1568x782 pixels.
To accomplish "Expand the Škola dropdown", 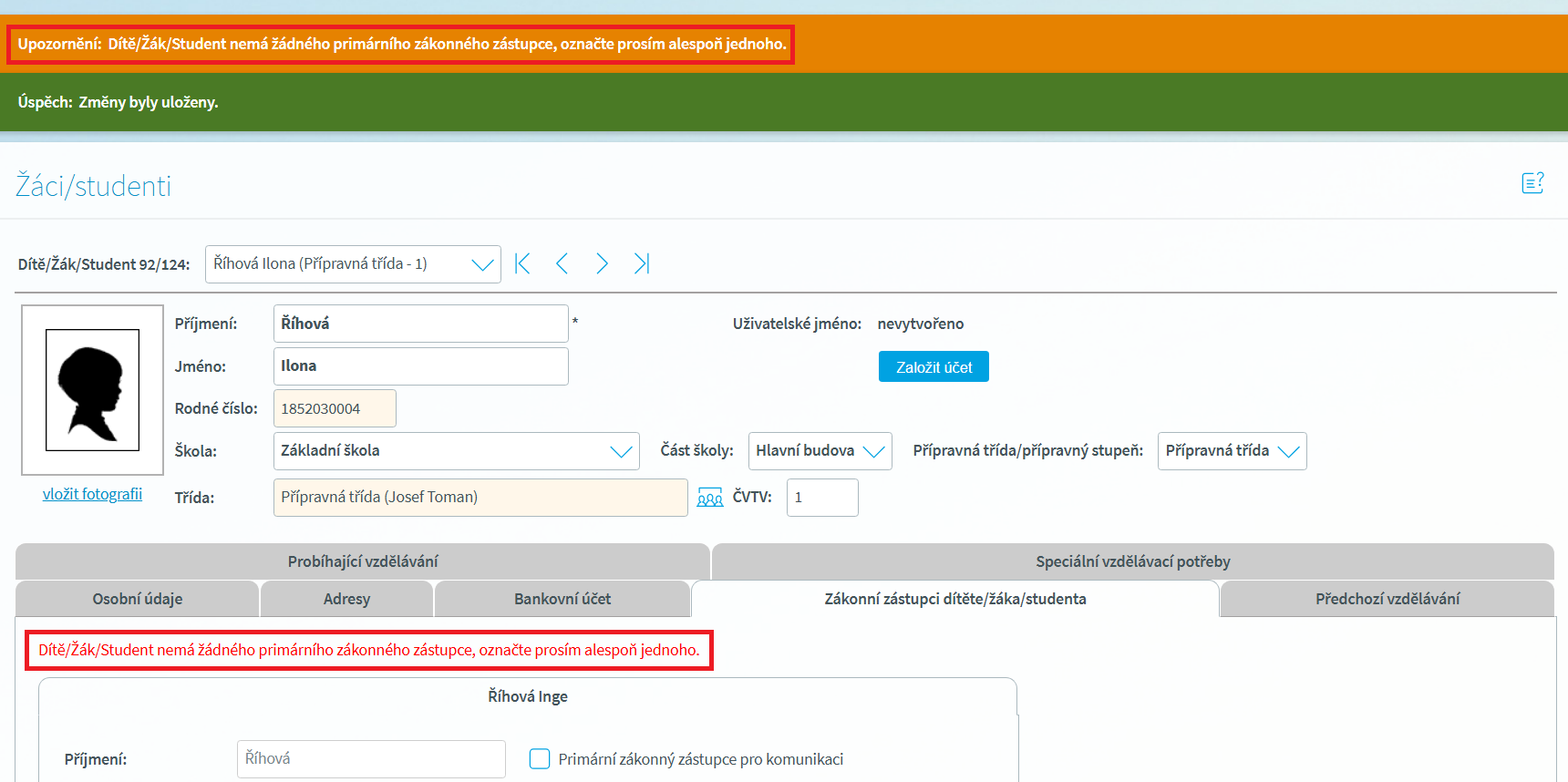I will (x=456, y=451).
